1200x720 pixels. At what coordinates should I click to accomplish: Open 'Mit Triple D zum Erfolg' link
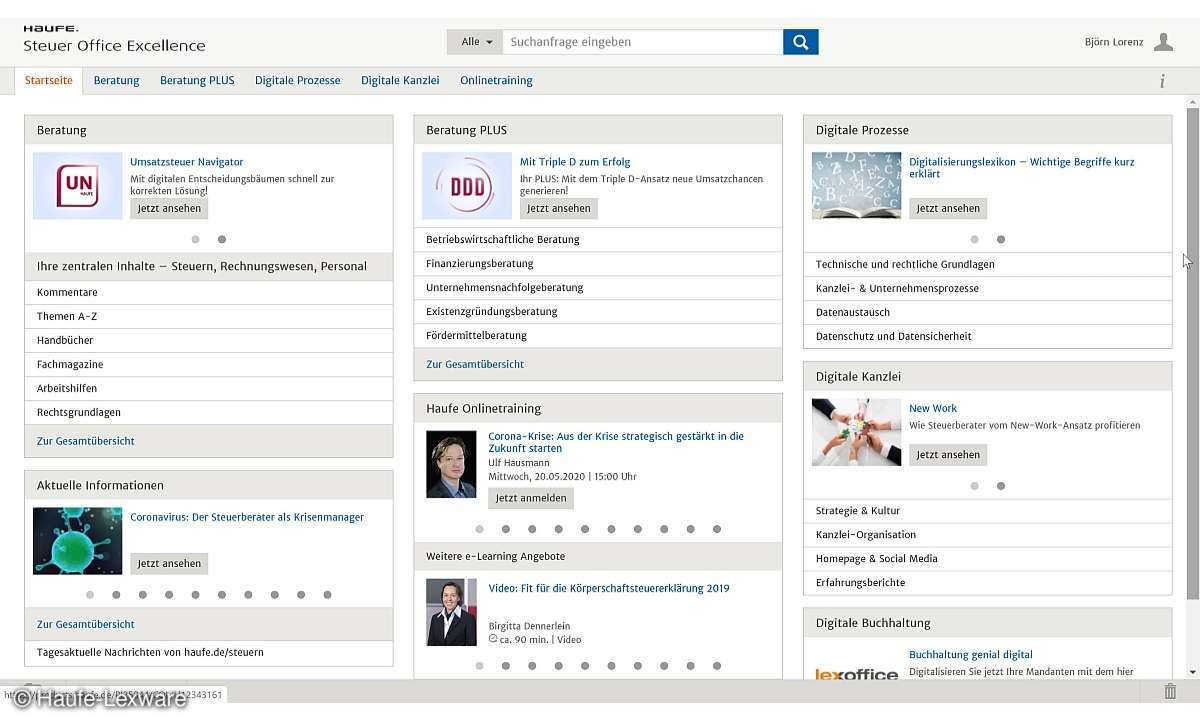[x=575, y=162]
